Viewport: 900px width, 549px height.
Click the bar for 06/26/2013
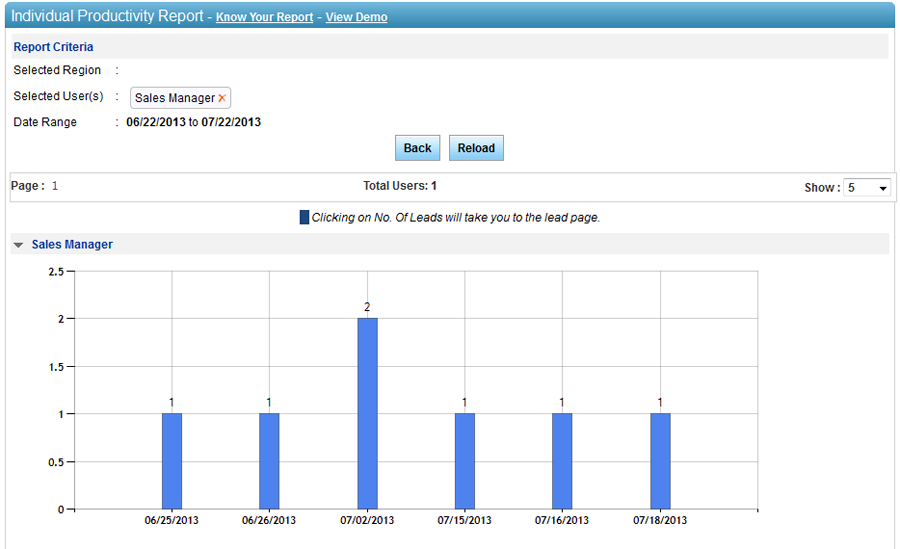point(269,461)
